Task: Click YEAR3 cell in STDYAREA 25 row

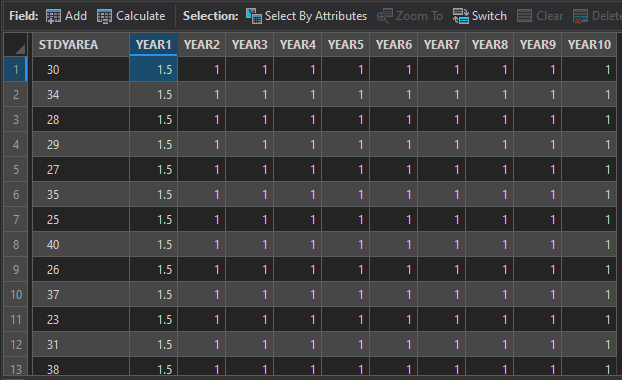Action: point(250,219)
